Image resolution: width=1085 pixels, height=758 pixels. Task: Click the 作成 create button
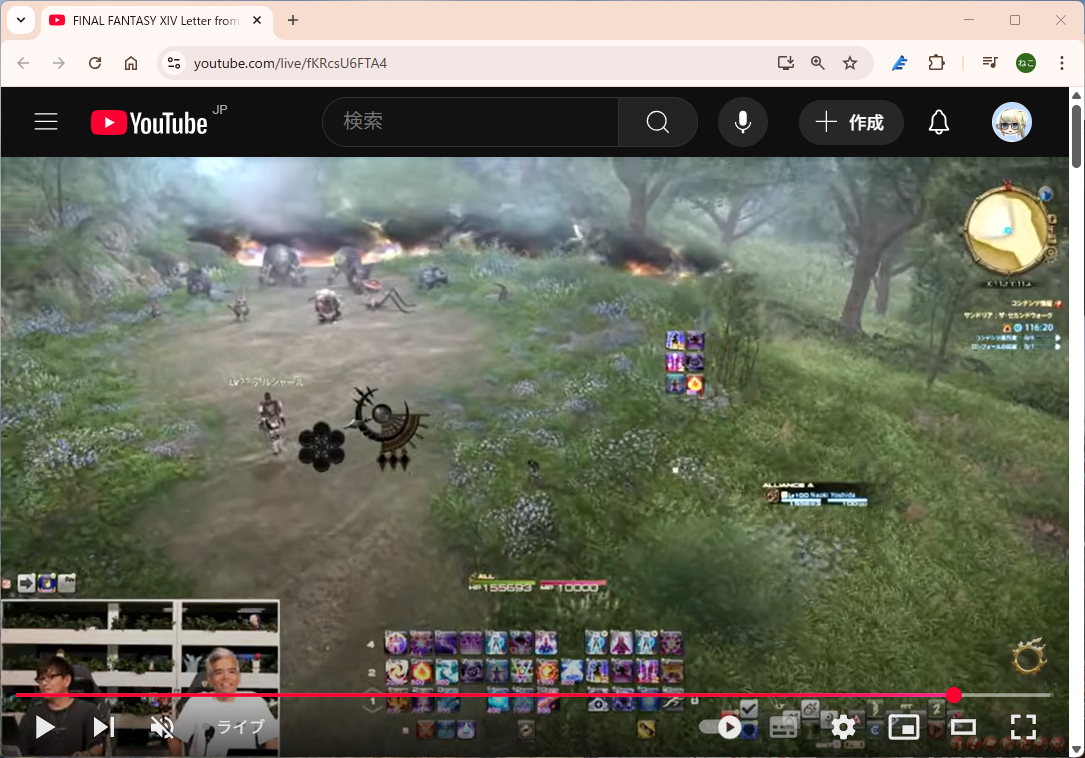pyautogui.click(x=851, y=123)
